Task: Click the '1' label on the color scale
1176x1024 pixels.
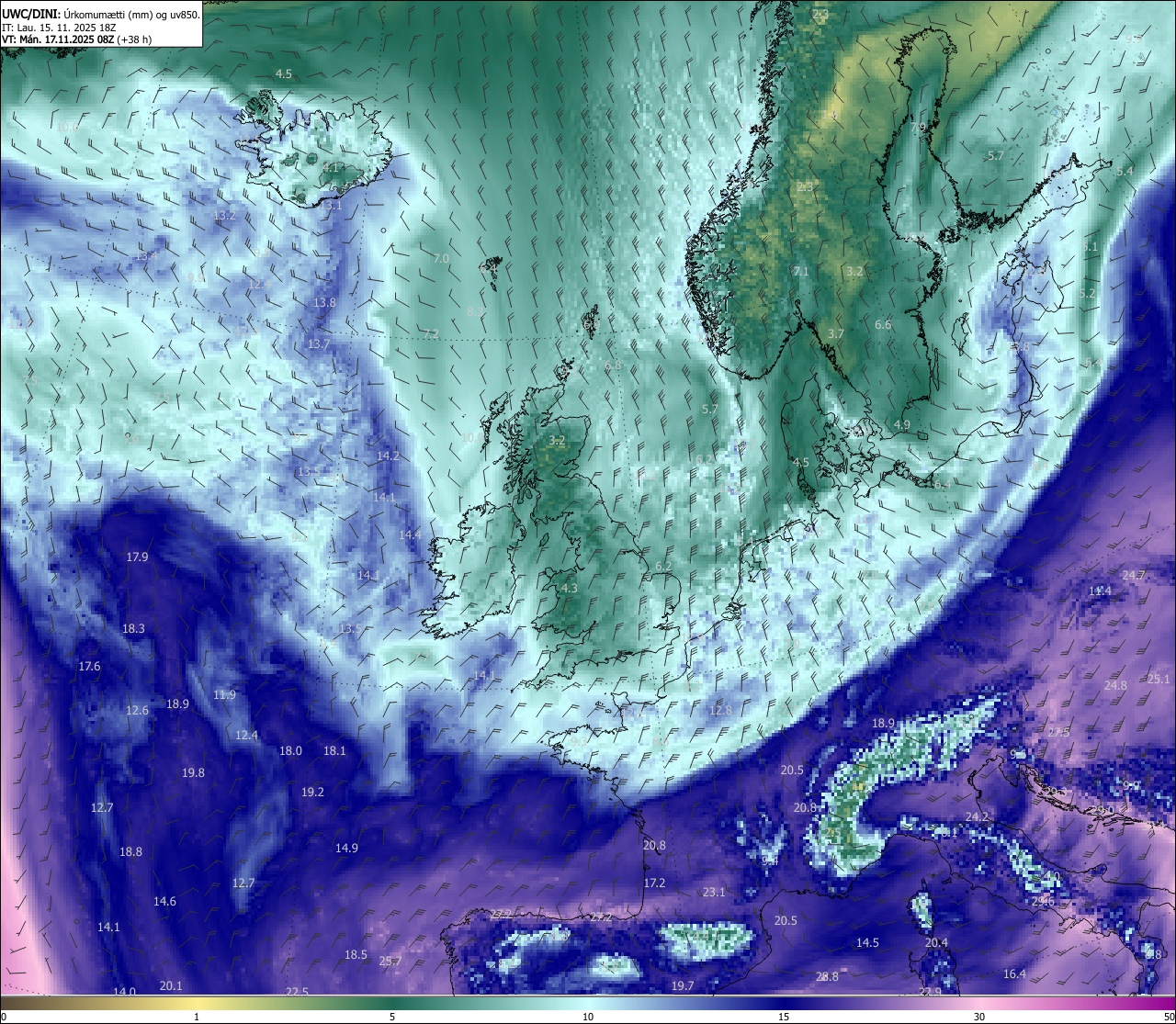Action: pyautogui.click(x=197, y=1017)
